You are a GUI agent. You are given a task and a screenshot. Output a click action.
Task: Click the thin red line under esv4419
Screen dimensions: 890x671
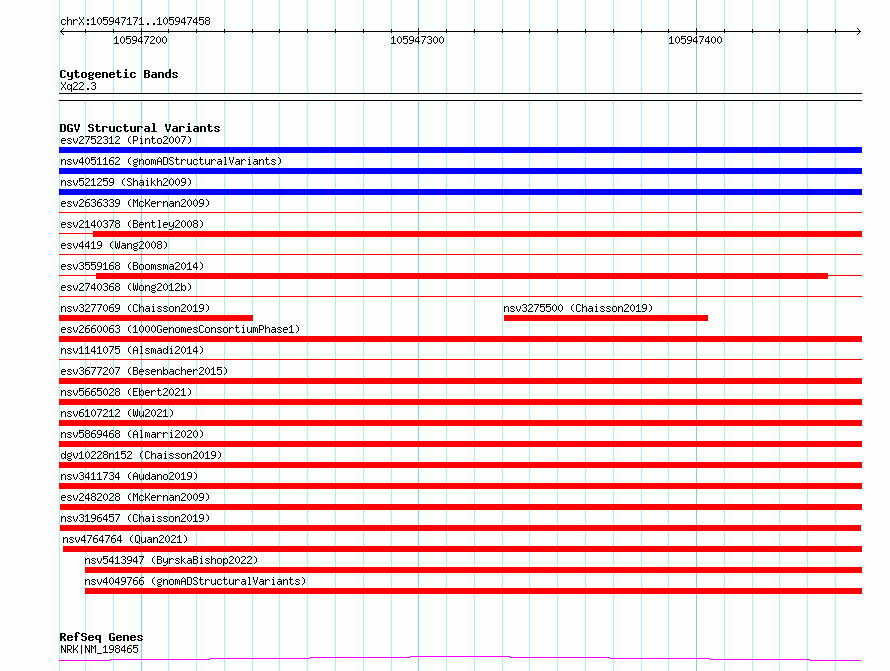(460, 255)
